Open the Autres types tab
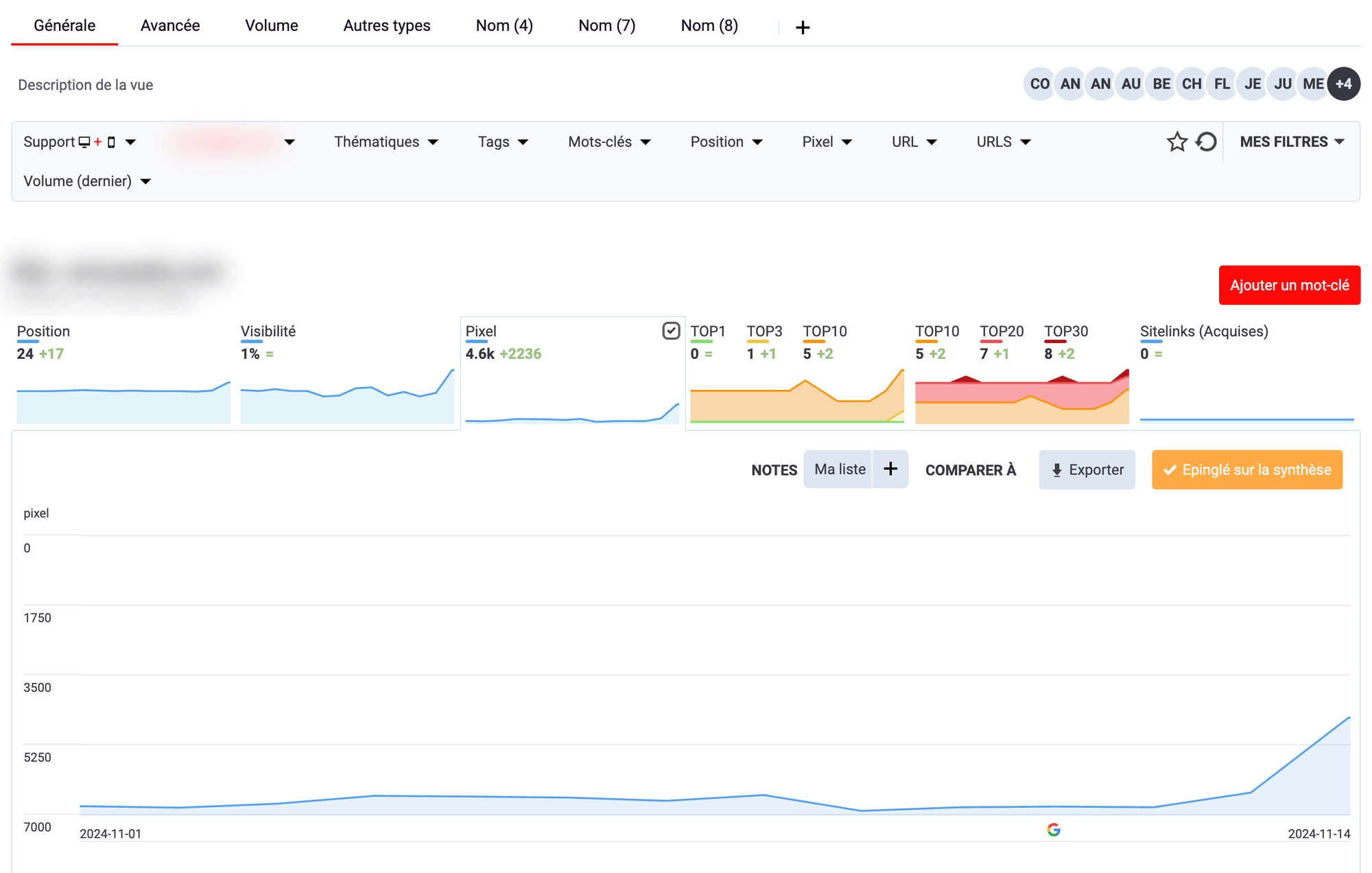 pos(387,26)
